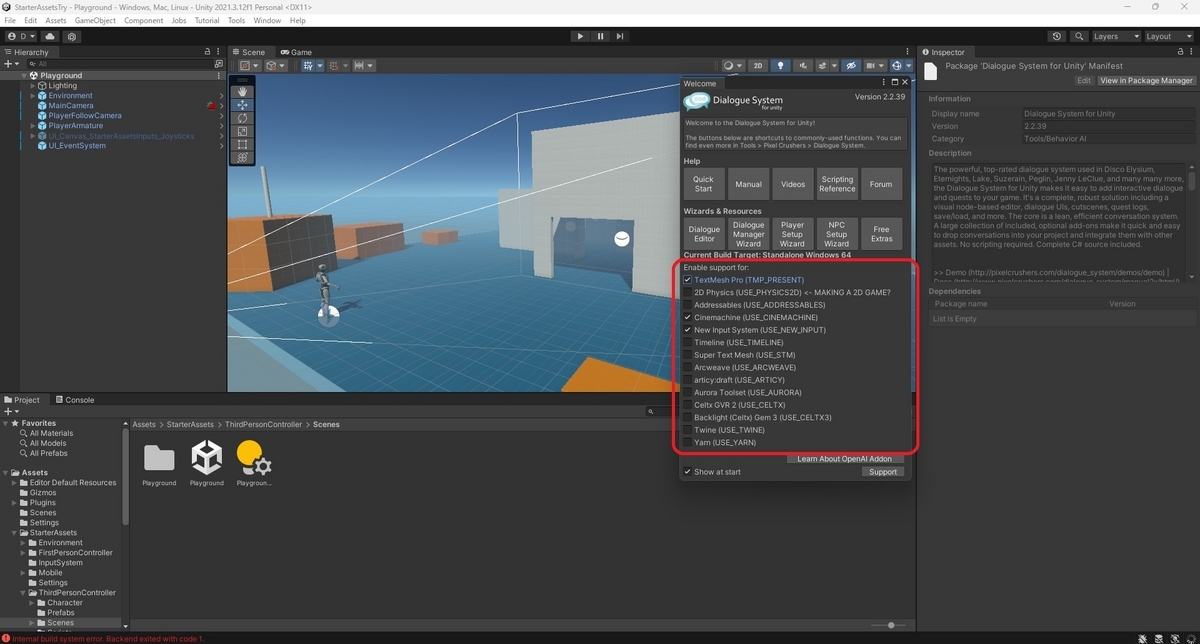The height and width of the screenshot is (644, 1200).
Task: Disable TextMesh Pro support checkbox
Action: pos(686,280)
